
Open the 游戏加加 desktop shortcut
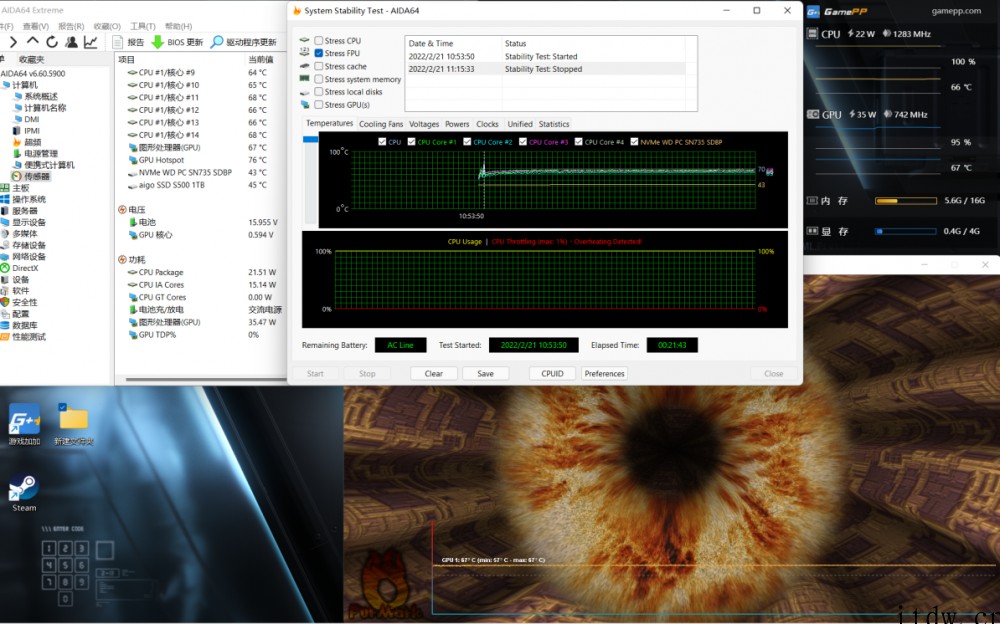(24, 424)
